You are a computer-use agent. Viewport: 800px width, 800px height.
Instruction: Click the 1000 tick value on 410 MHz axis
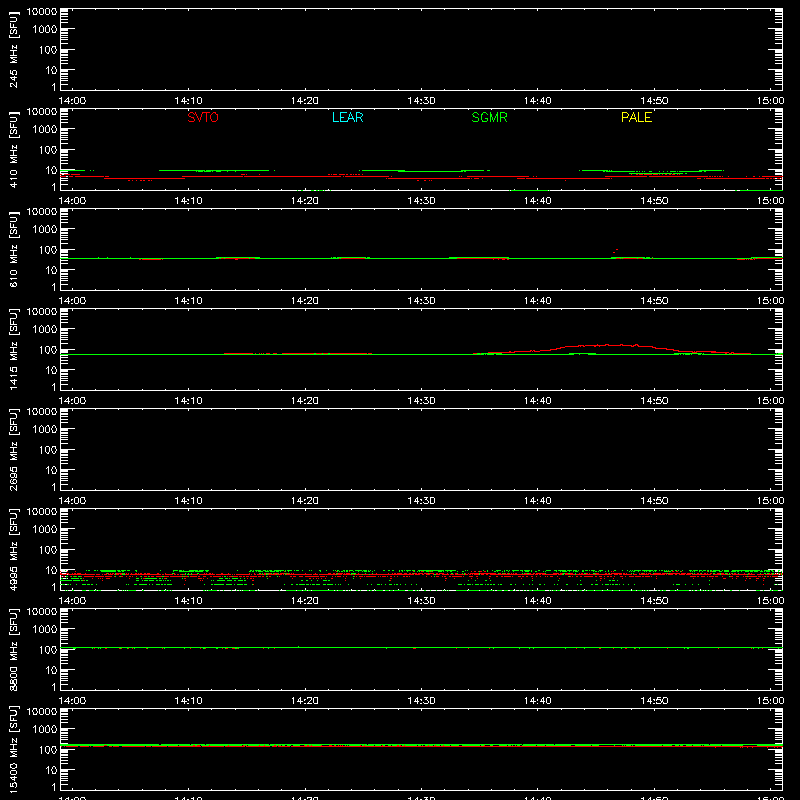click(x=45, y=130)
